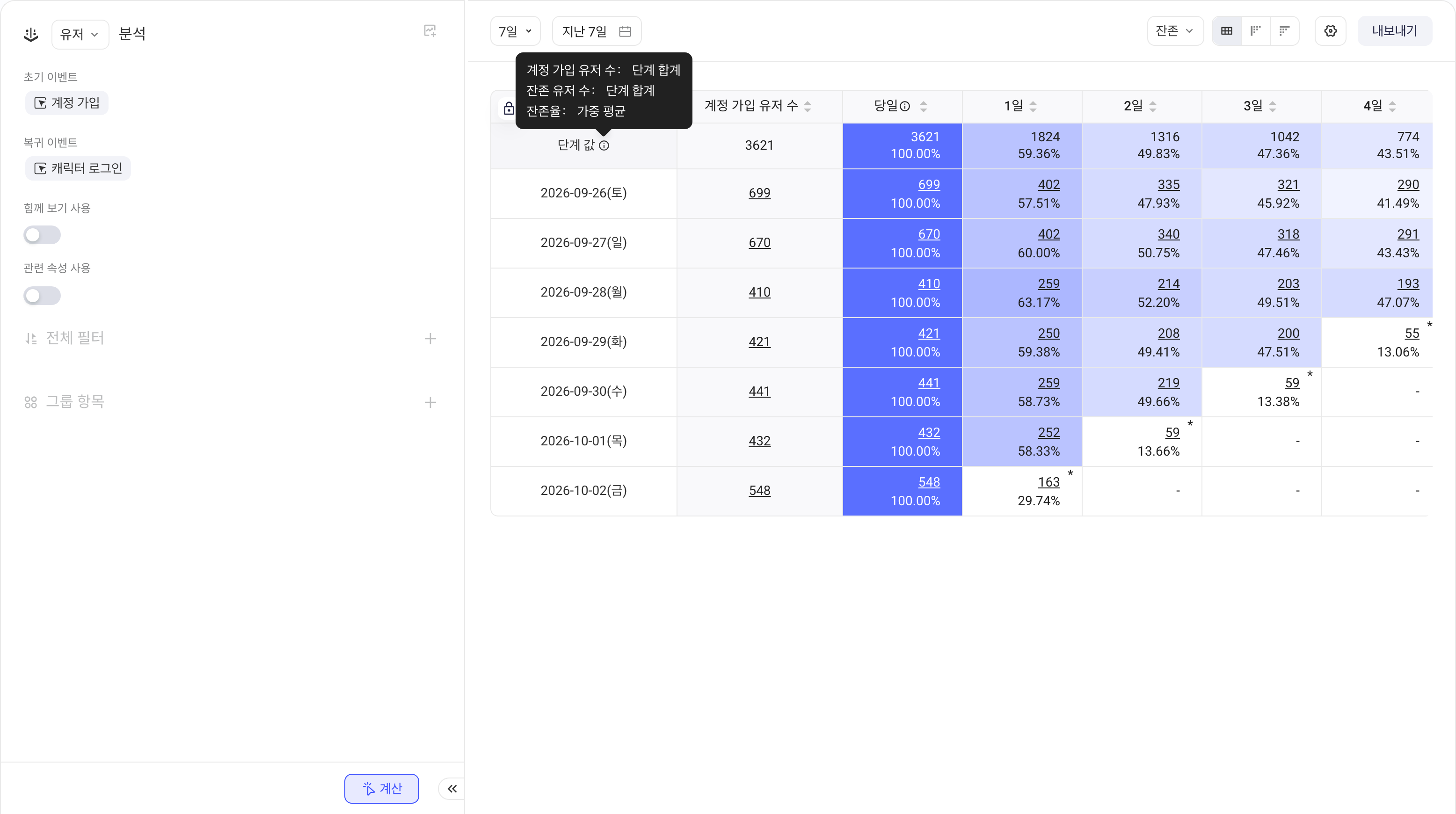This screenshot has width=1456, height=814.
Task: Click the 163 day-1 value for 2026-10-02
Action: coord(1048,482)
